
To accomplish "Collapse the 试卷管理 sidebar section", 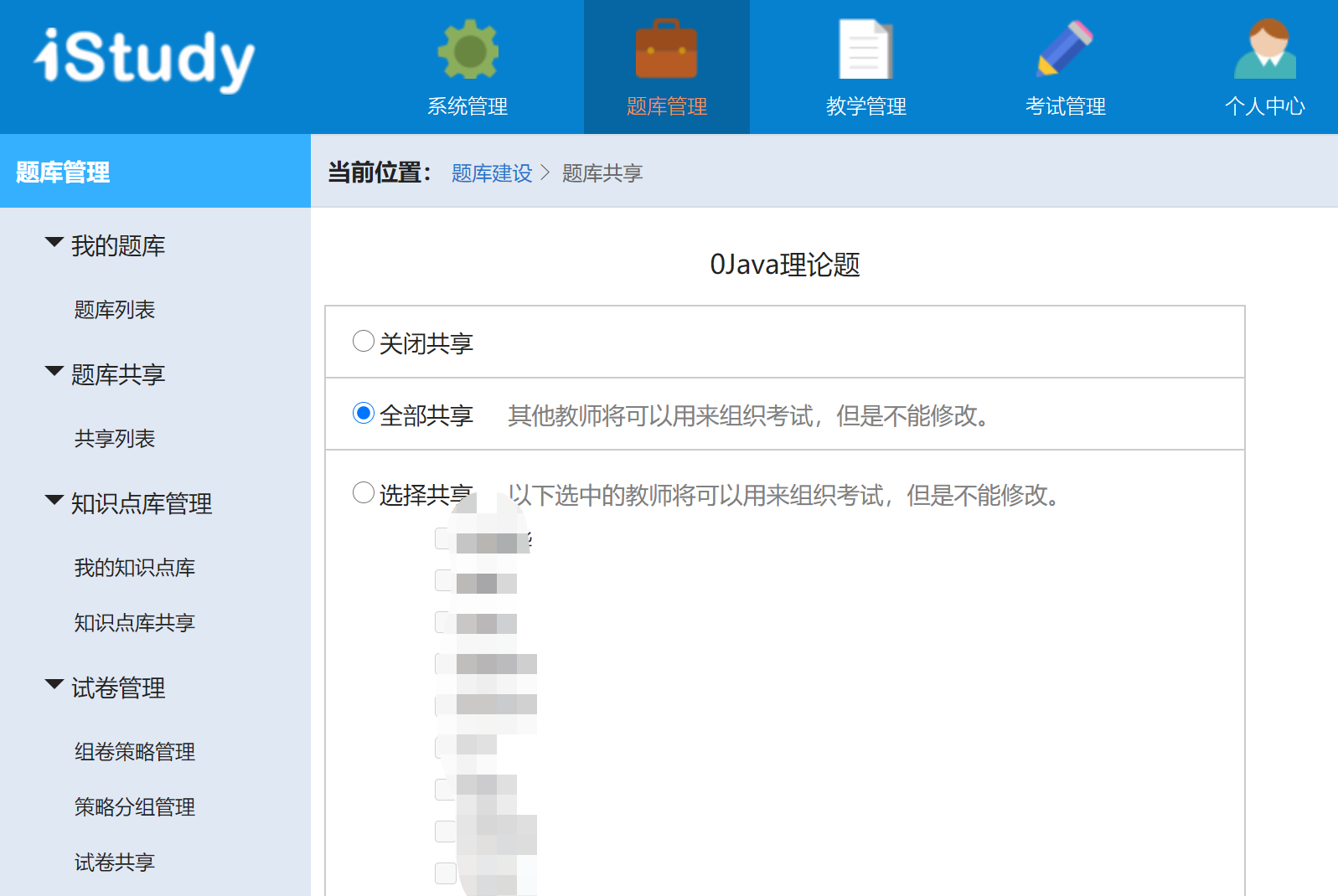I will pos(54,686).
